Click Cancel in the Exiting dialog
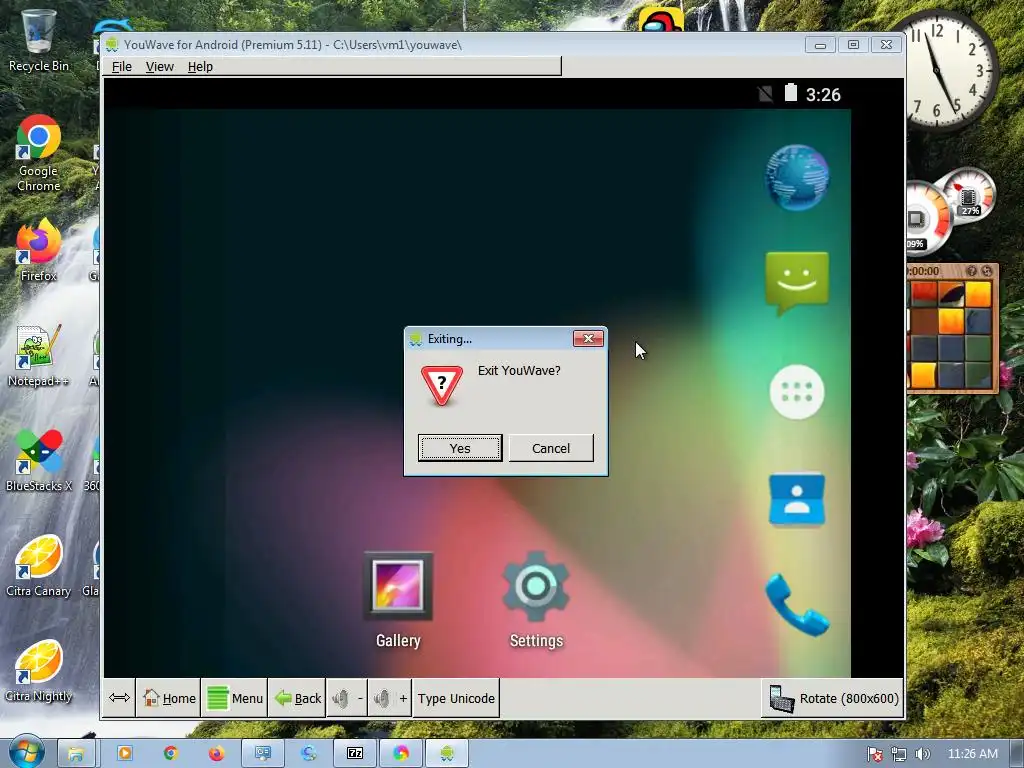Screen dimensions: 1024x768 (551, 448)
